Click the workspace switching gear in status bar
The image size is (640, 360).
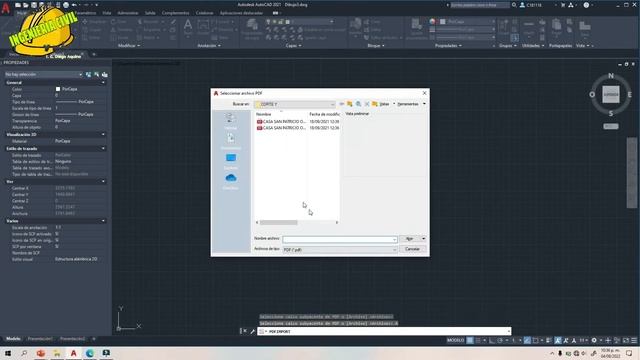pos(594,340)
